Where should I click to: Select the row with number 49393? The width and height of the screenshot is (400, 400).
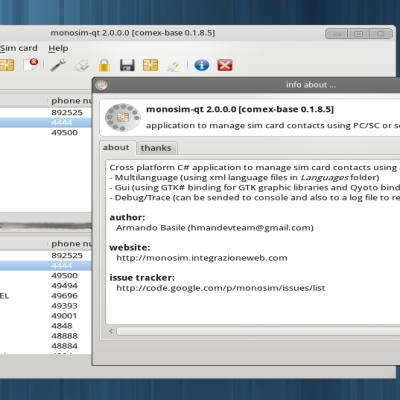pos(46,305)
